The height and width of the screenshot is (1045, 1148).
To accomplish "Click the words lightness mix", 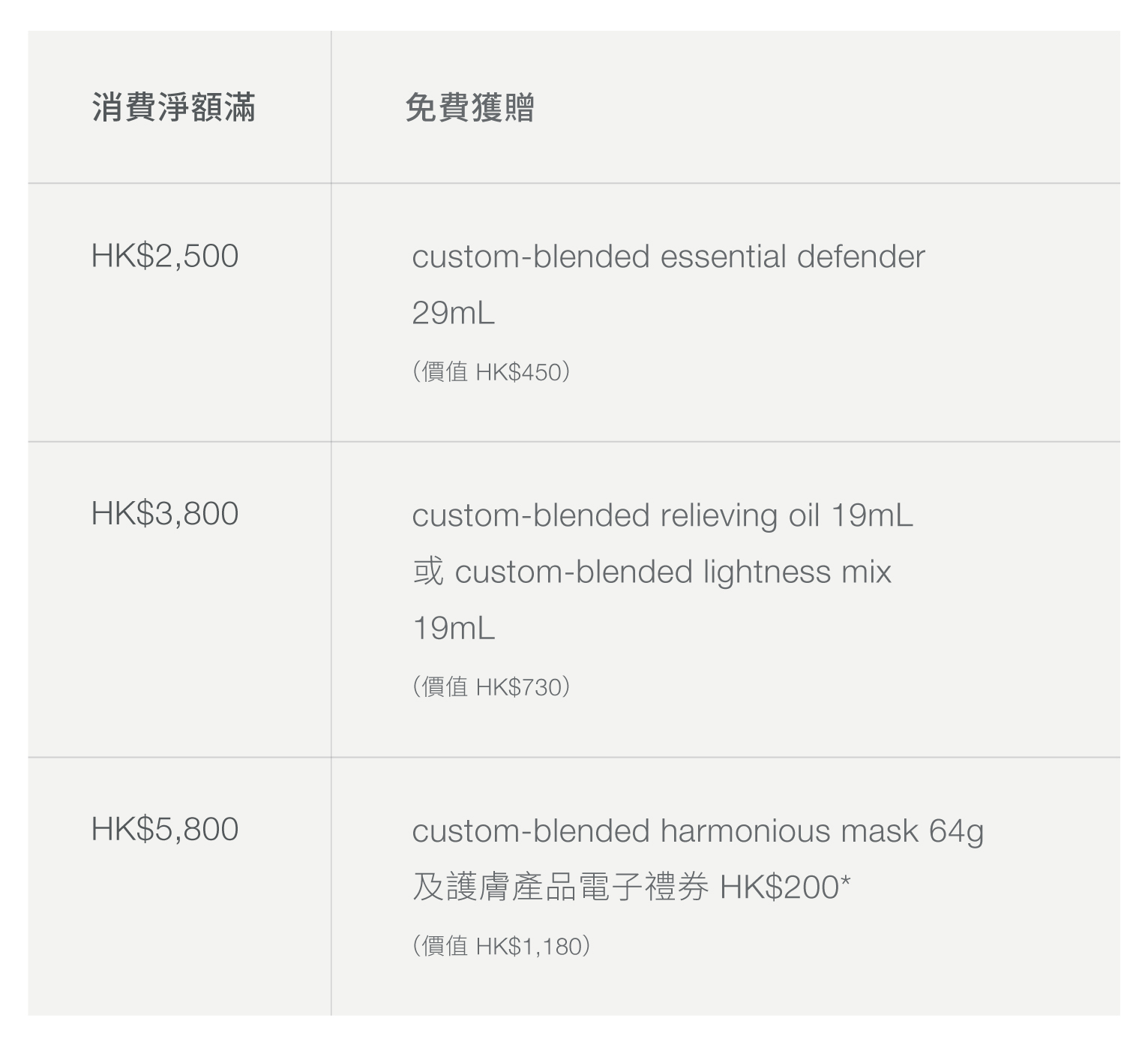I will (x=796, y=572).
